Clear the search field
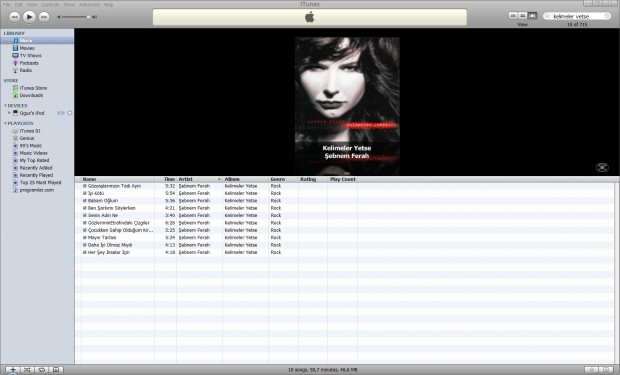 click(607, 16)
